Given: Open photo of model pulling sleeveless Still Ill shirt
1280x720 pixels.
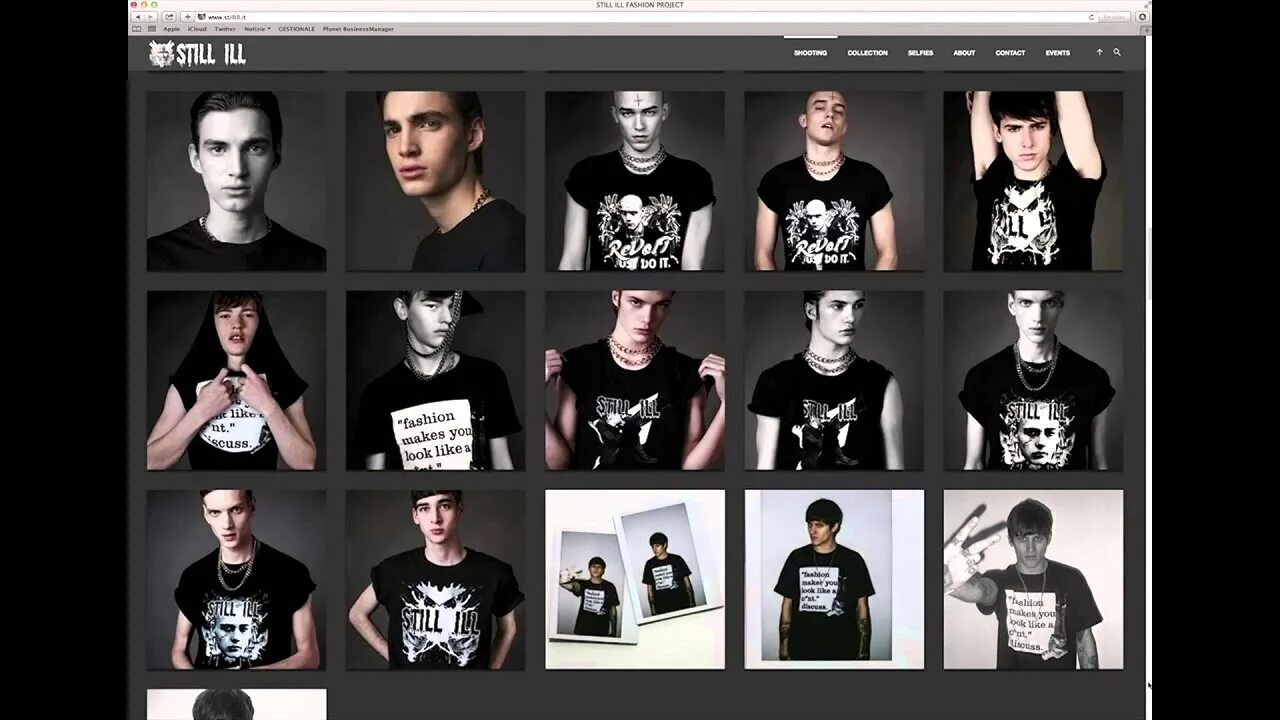Looking at the screenshot, I should tap(635, 380).
